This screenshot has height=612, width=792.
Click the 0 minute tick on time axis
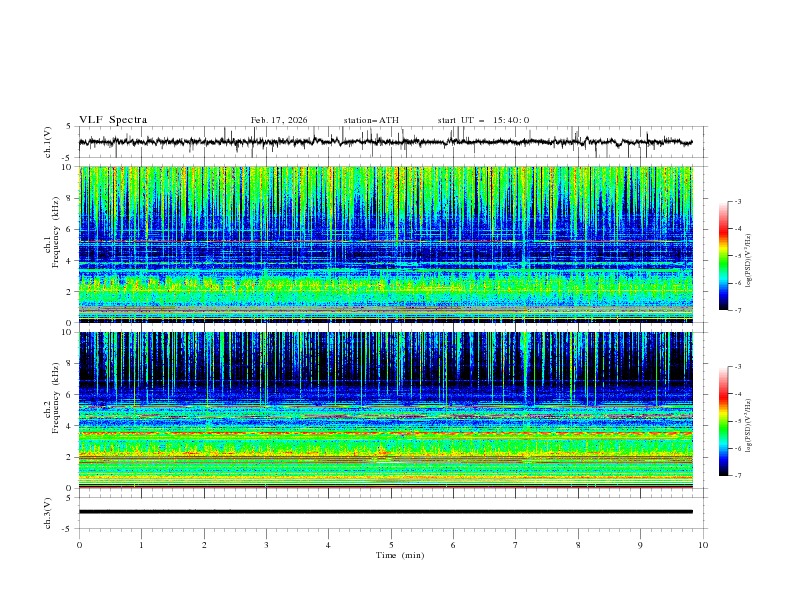79,545
